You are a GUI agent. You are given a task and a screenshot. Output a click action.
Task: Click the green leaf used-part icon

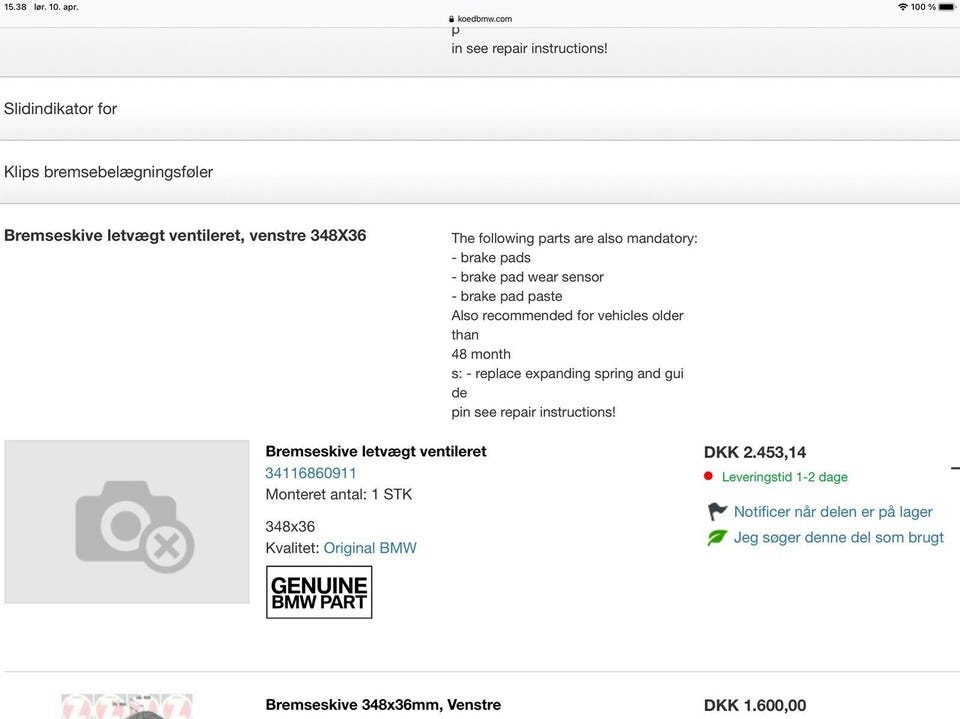(x=717, y=538)
